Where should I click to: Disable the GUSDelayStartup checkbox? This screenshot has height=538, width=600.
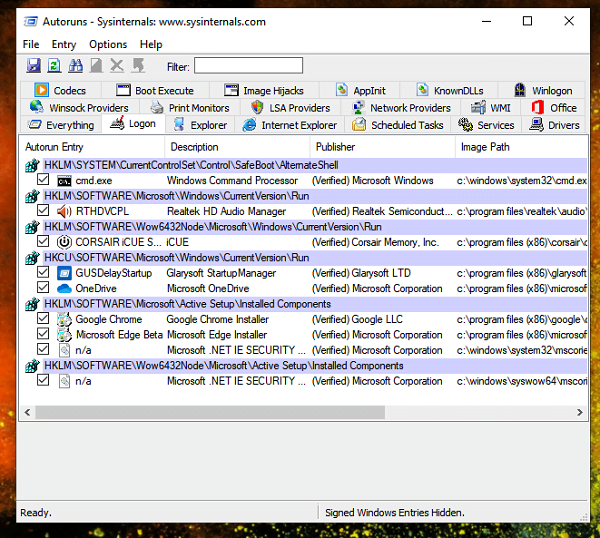coord(43,272)
